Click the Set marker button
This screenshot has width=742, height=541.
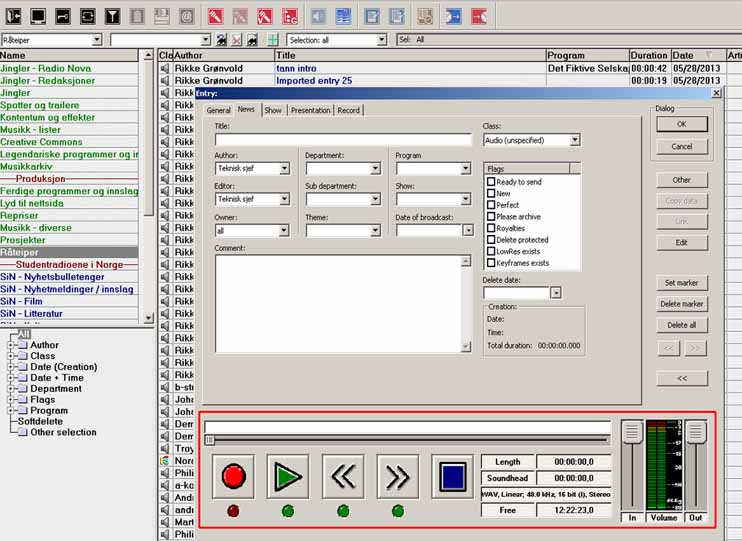(x=681, y=283)
